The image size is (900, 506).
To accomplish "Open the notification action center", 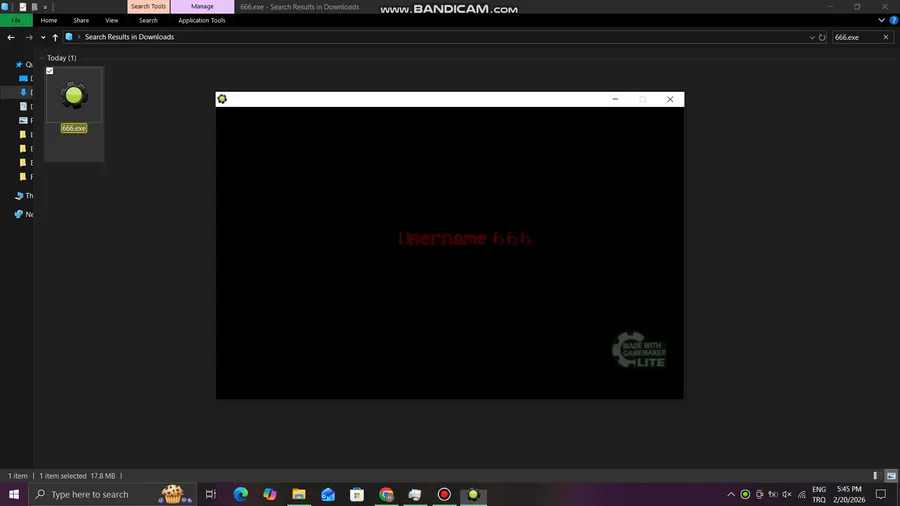I will point(880,494).
